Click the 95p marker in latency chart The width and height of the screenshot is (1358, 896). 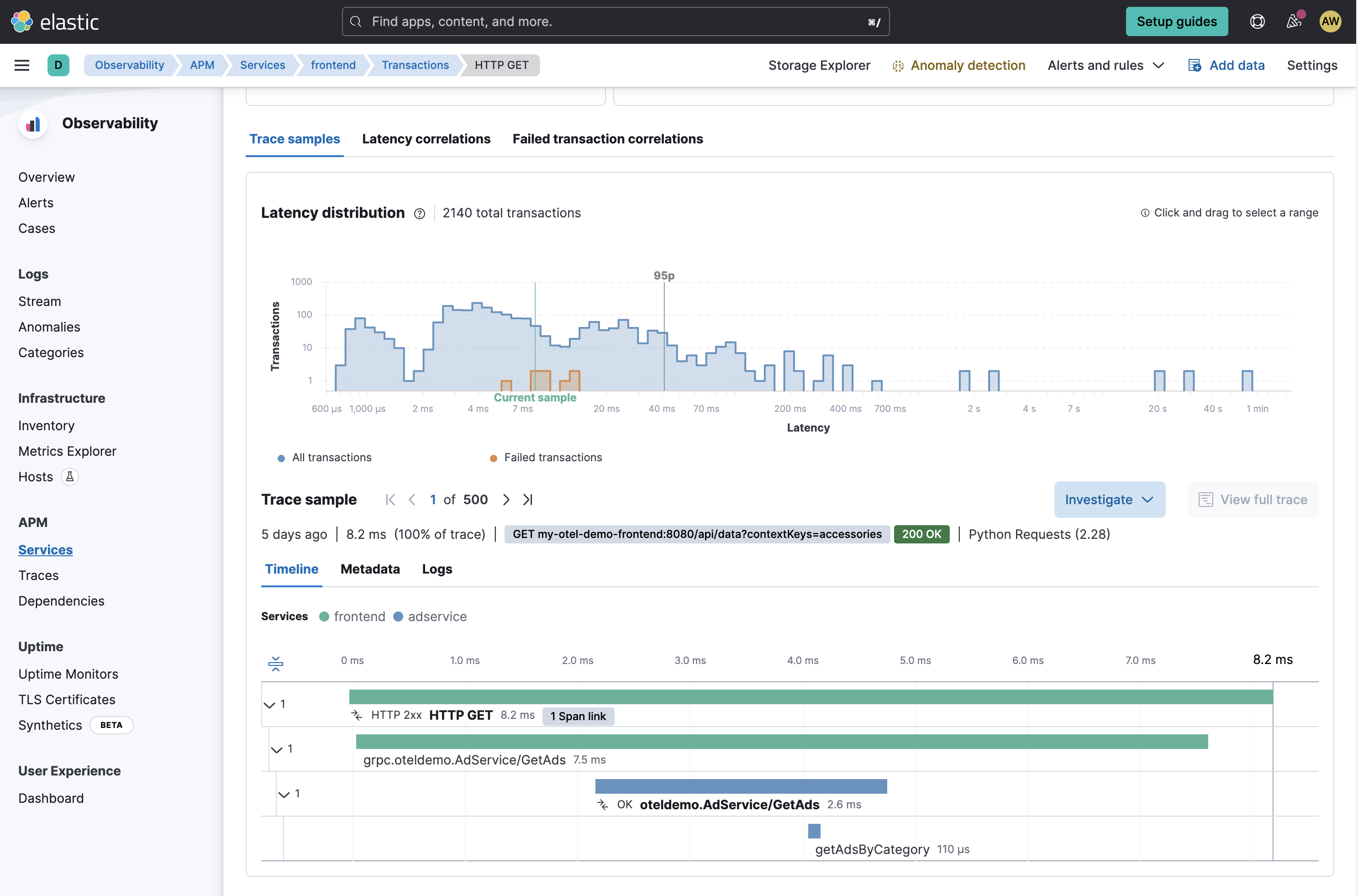click(664, 275)
